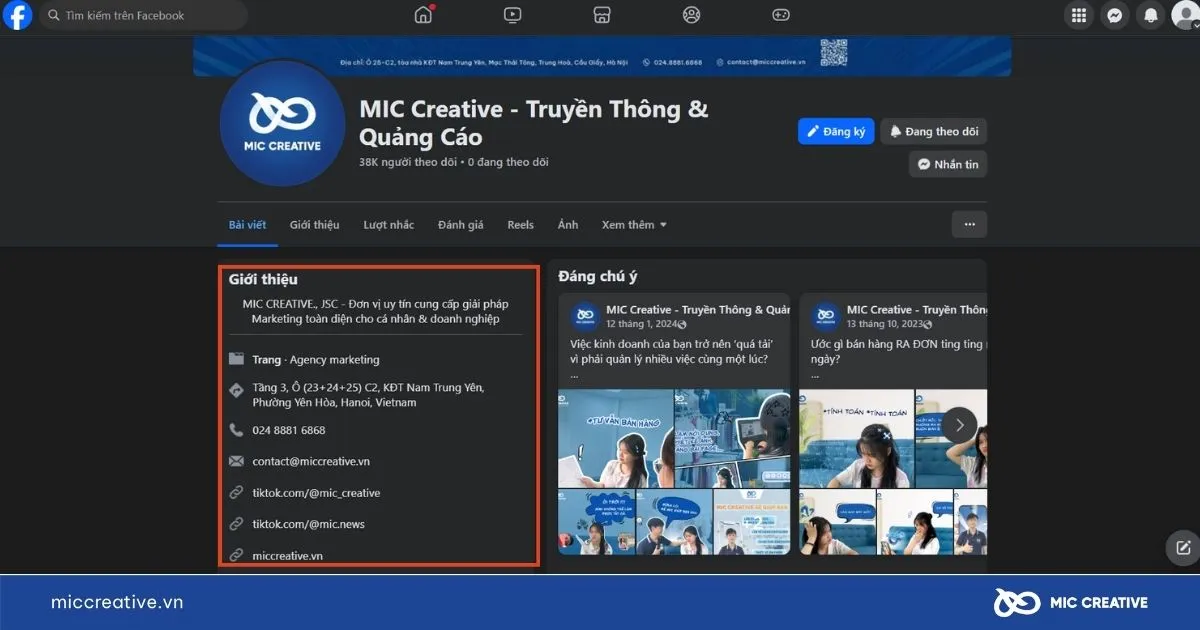Open the notifications bell icon
Screen dimensions: 1200x630
pyautogui.click(x=1151, y=15)
